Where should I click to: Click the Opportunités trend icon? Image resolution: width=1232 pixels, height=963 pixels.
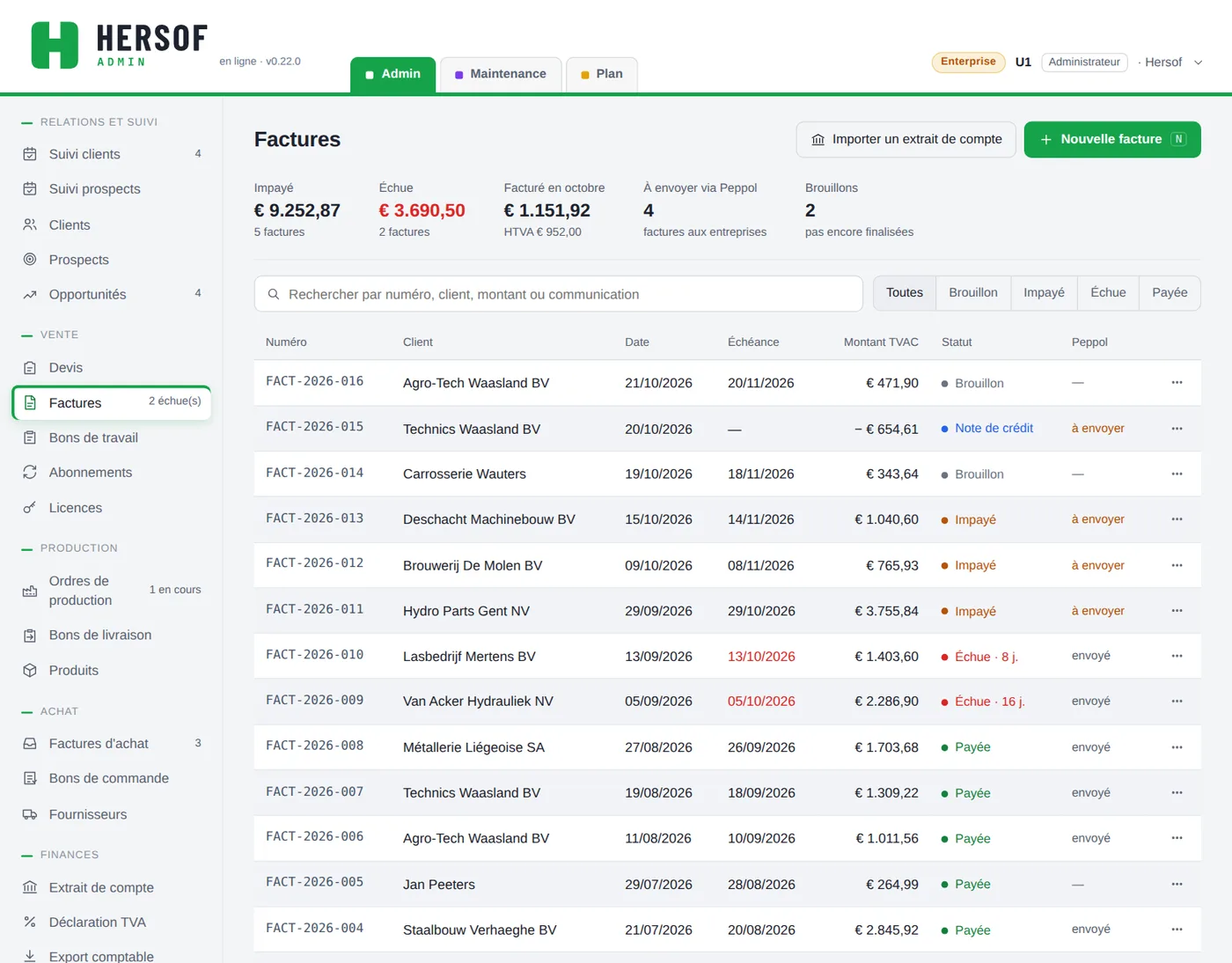point(30,295)
